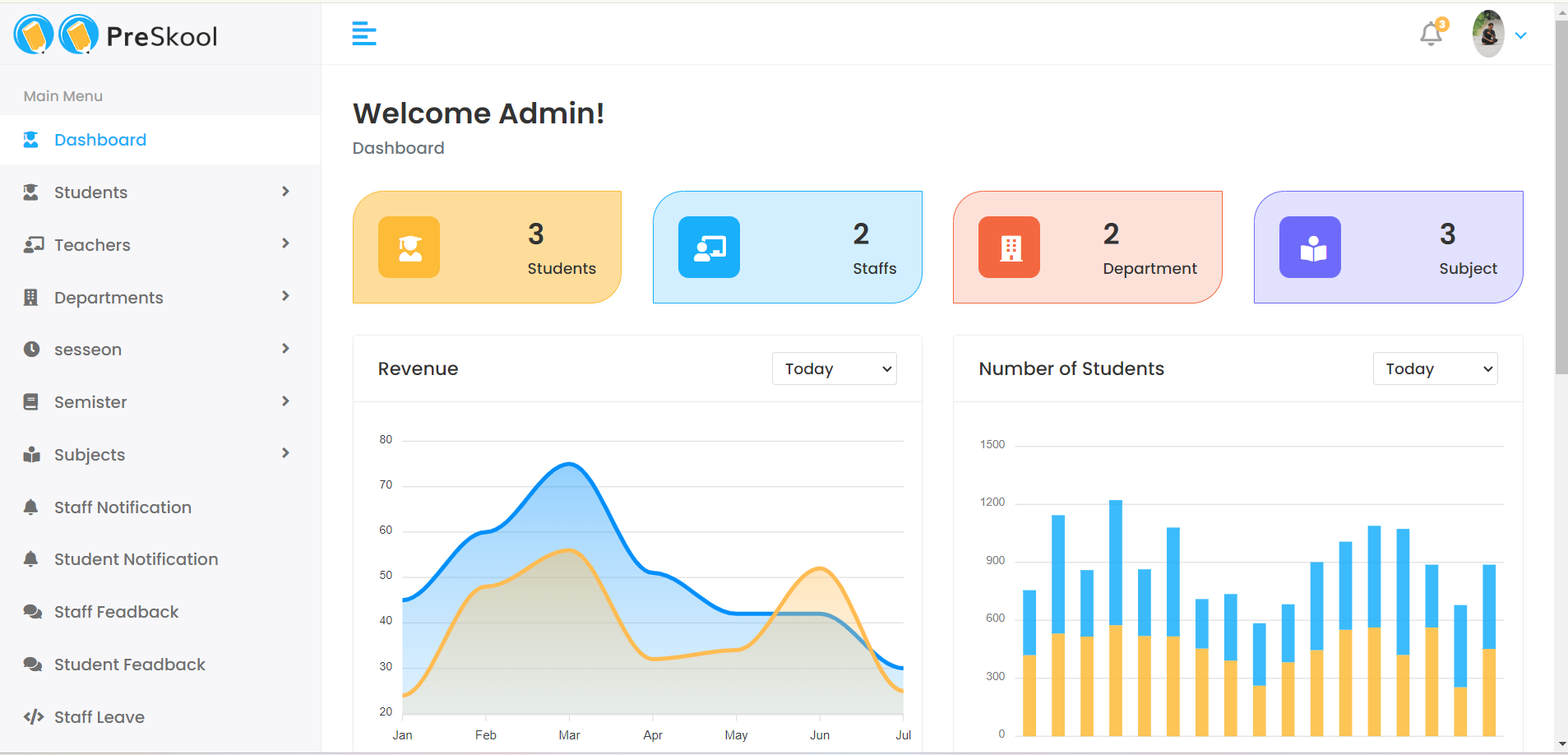Click the blue Staffs card icon
Viewport: 1568px width, 755px height.
point(709,247)
